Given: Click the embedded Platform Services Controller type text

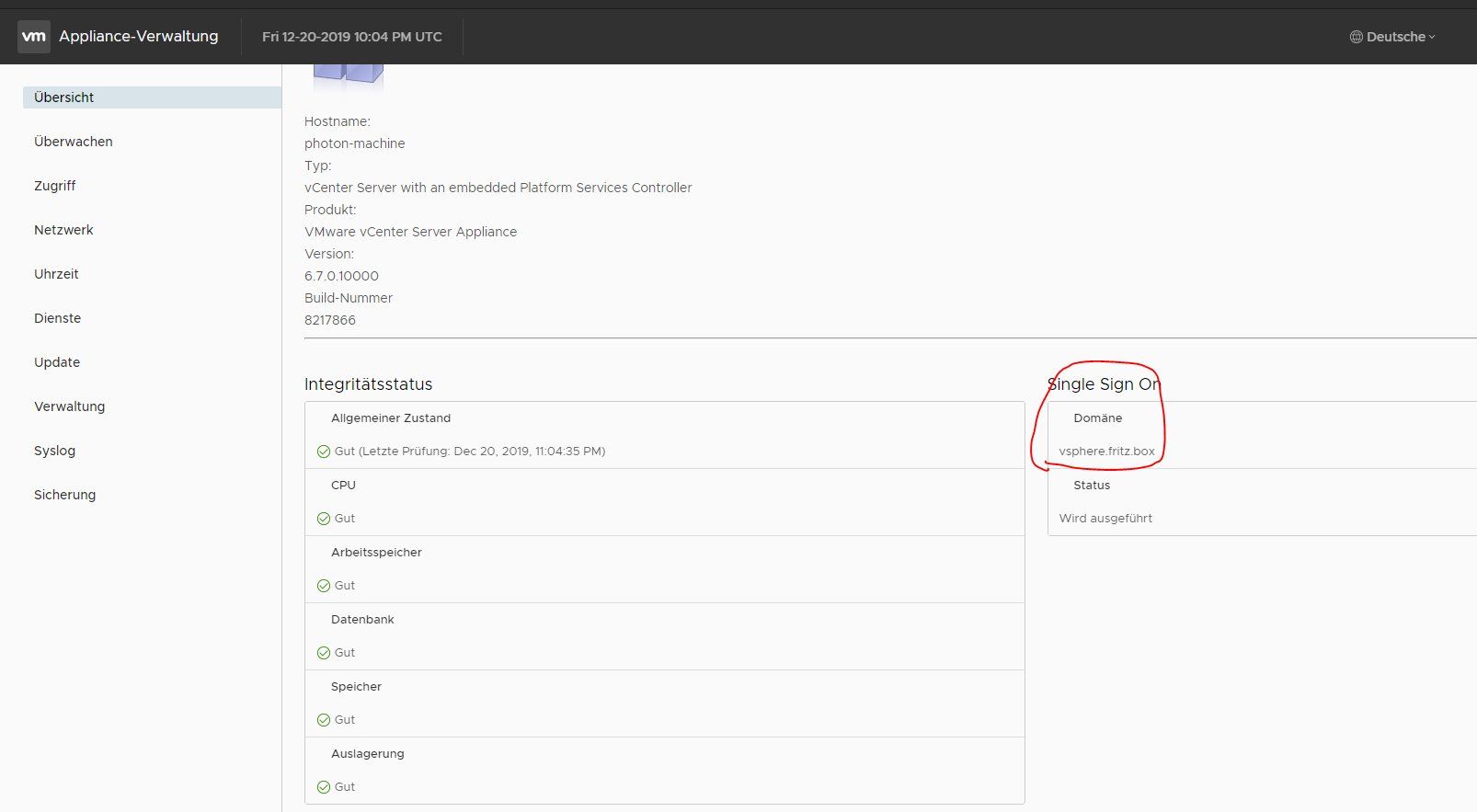Looking at the screenshot, I should coord(498,188).
